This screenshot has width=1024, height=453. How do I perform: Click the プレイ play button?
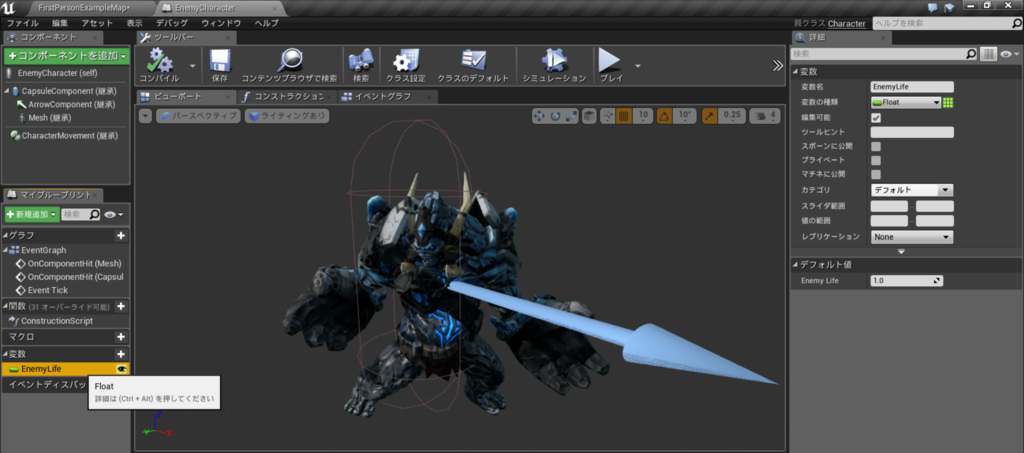[x=611, y=66]
